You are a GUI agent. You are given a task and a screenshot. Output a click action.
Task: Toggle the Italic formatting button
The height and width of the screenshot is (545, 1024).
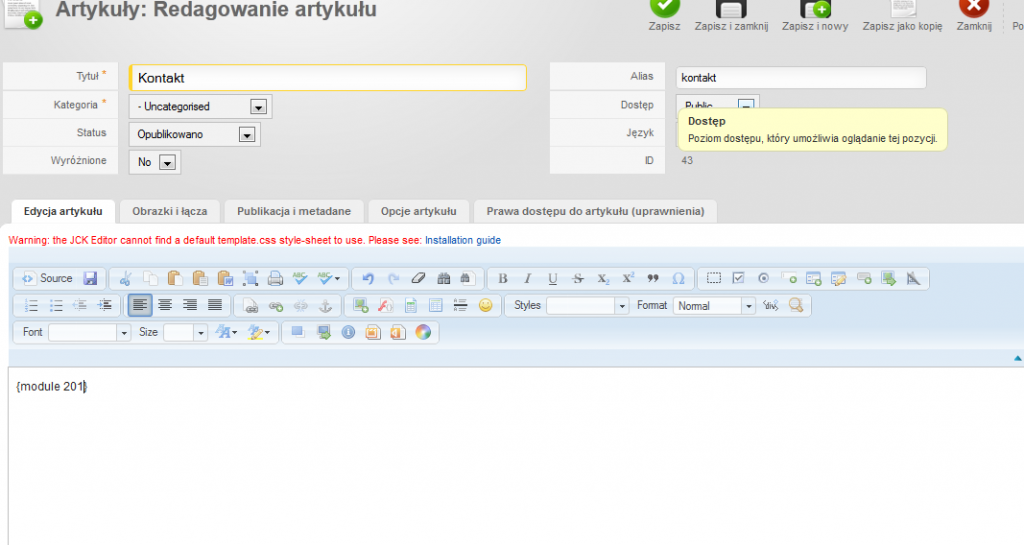click(x=528, y=279)
